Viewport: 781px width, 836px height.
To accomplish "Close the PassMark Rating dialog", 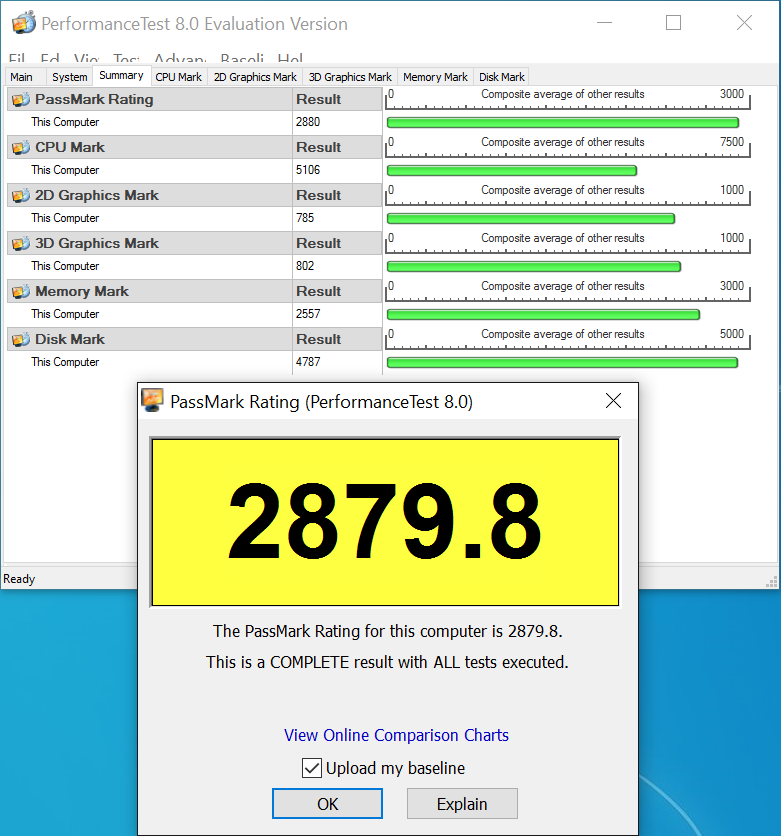I will [614, 400].
